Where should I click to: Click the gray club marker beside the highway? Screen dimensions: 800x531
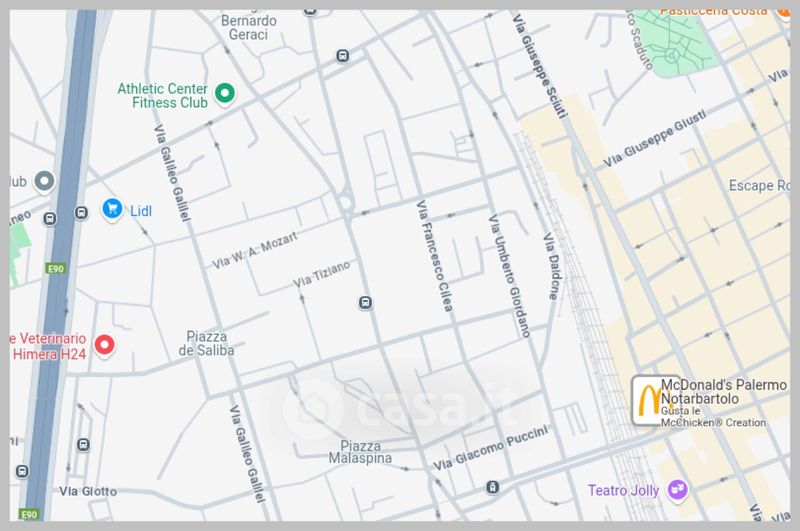[44, 181]
